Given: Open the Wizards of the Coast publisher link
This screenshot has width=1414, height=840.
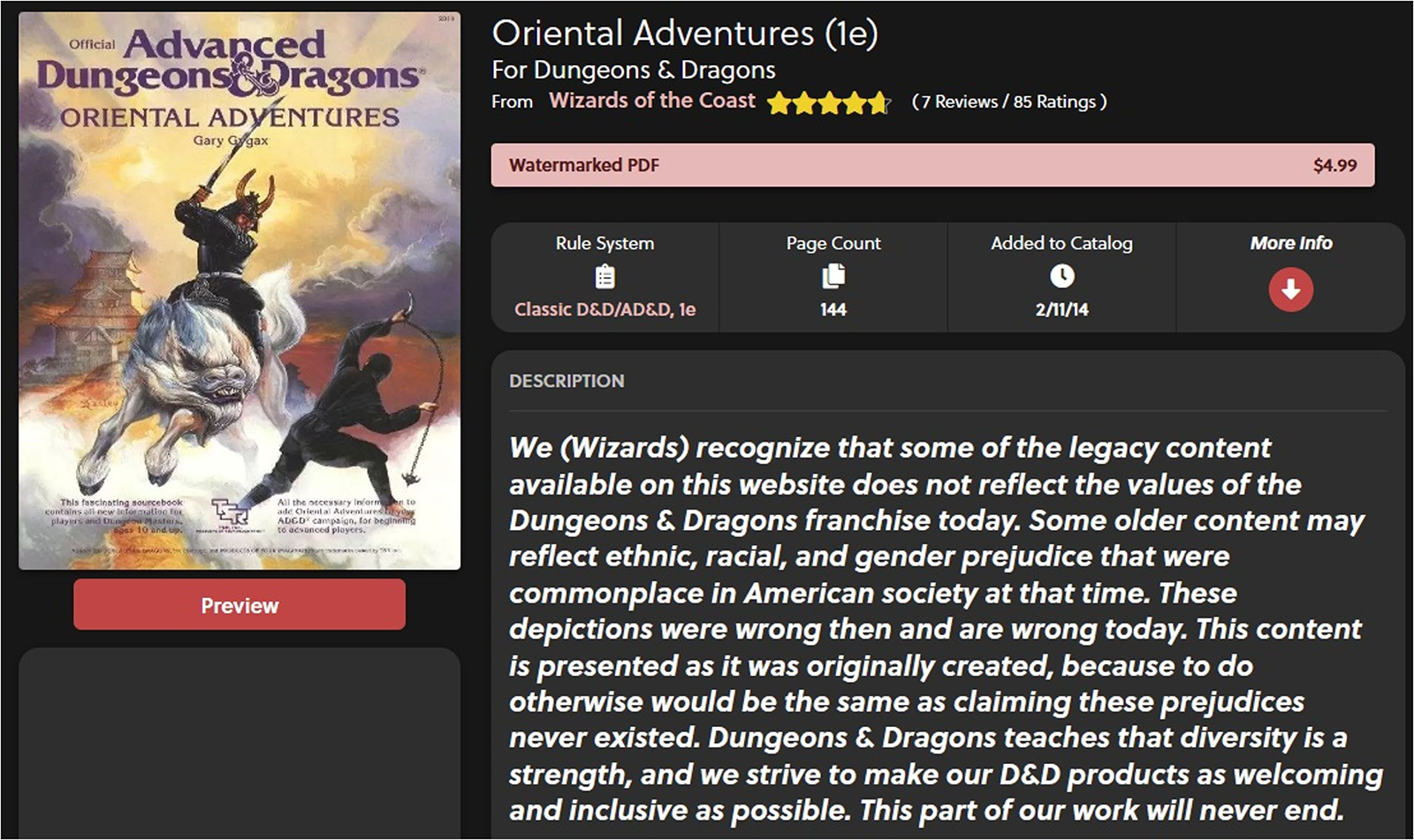Looking at the screenshot, I should tap(652, 101).
